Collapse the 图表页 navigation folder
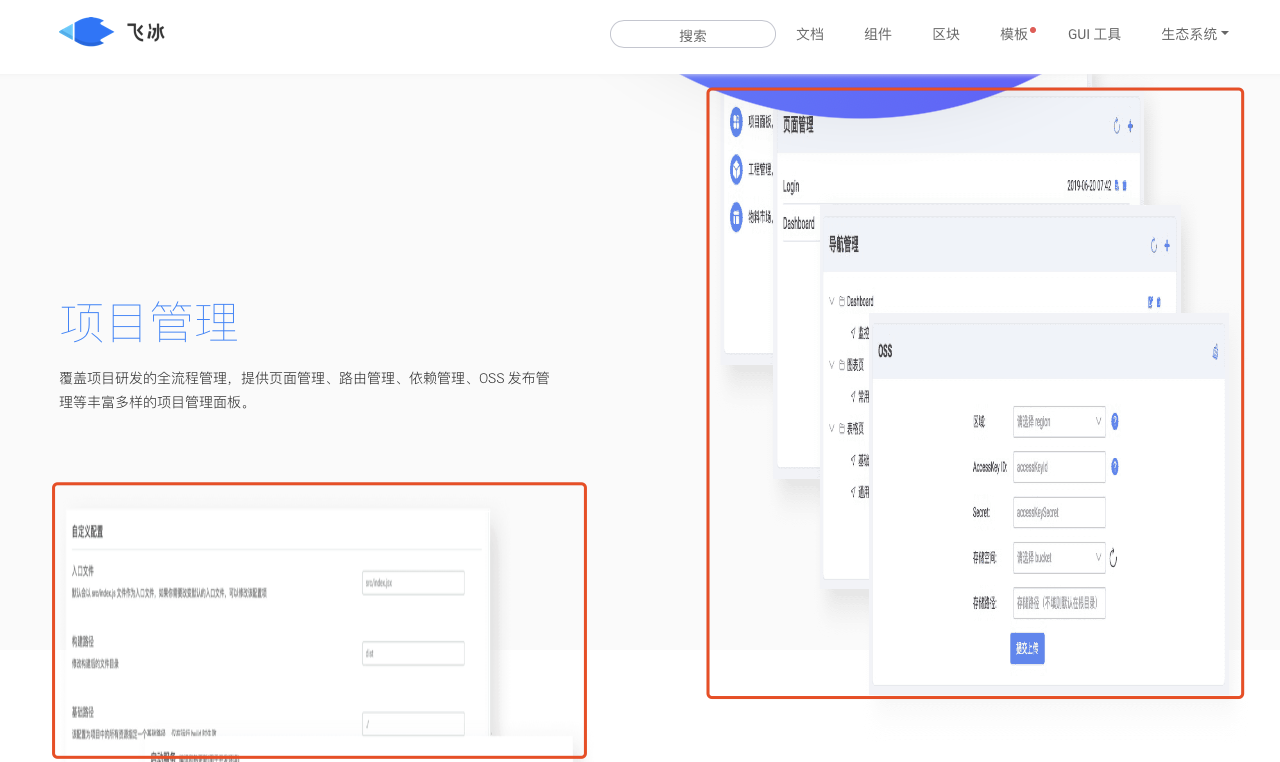1280x762 pixels. [x=831, y=365]
